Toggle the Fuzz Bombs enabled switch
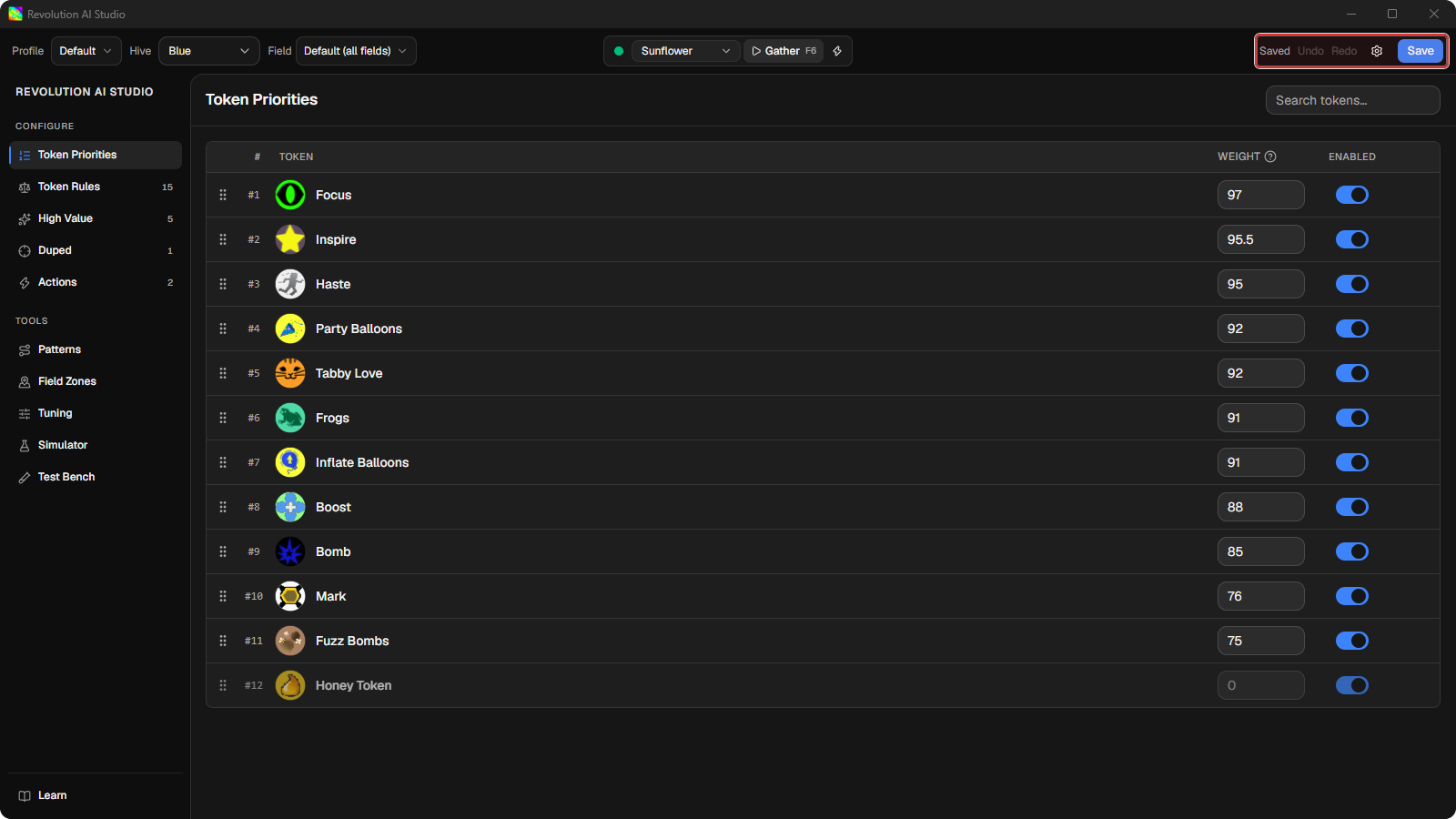1456x819 pixels. coord(1352,641)
